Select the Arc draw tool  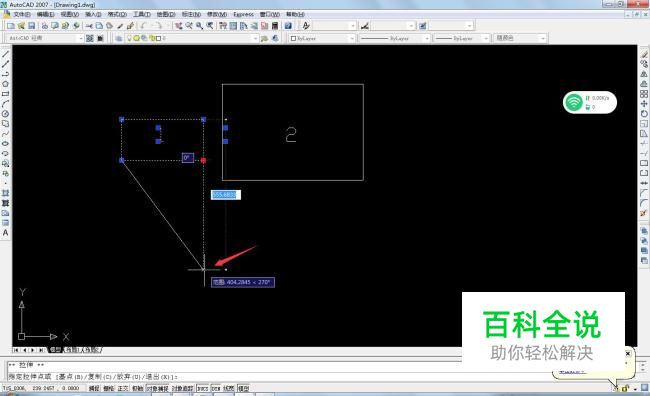coord(5,104)
